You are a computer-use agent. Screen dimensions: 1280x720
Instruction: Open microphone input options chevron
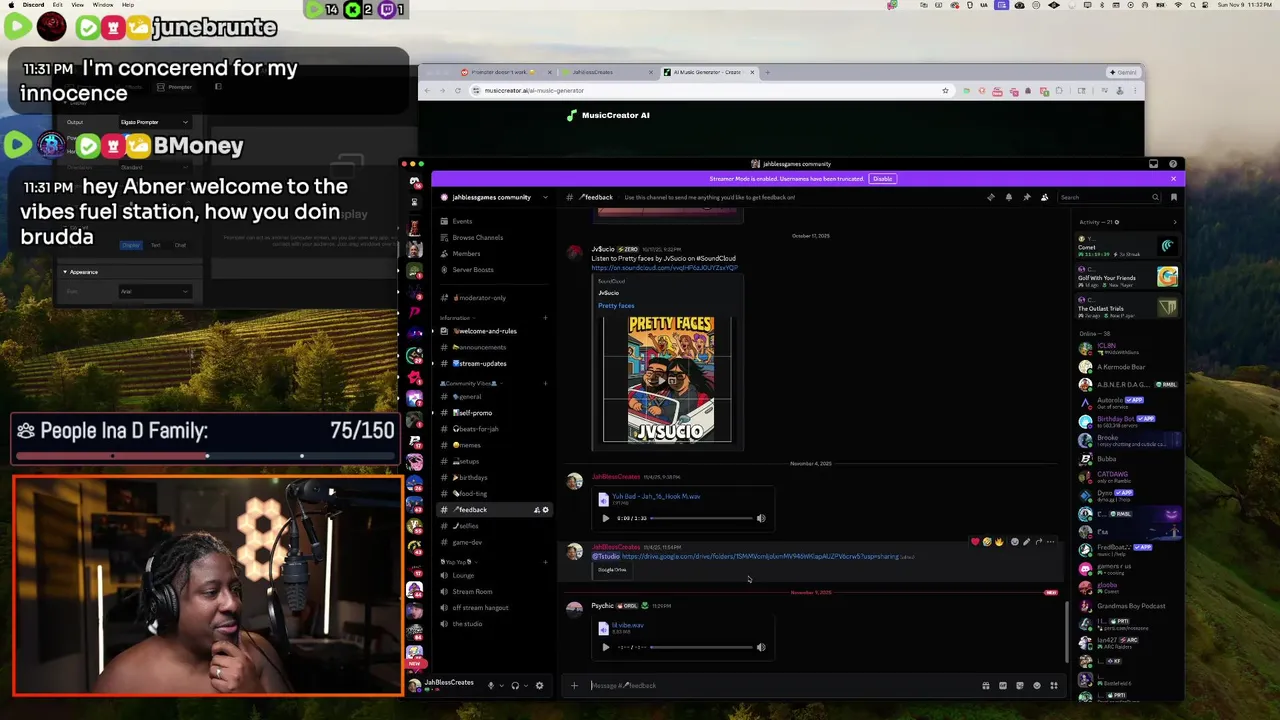click(x=501, y=685)
